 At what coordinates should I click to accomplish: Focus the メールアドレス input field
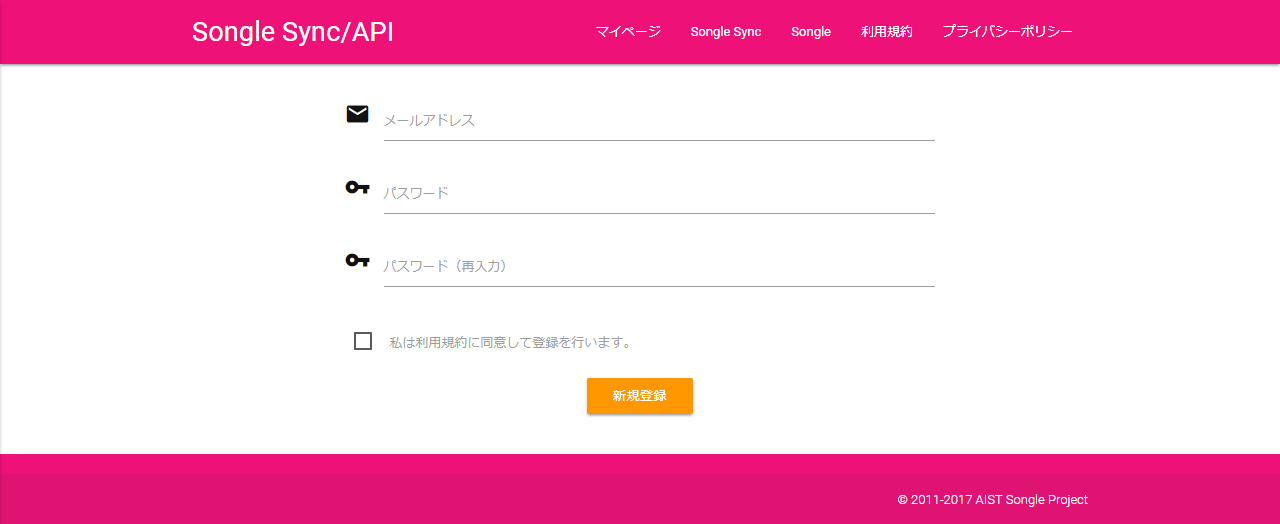click(x=658, y=121)
